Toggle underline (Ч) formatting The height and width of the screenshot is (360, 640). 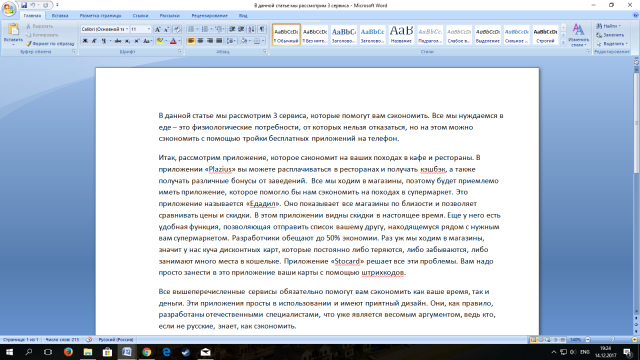[x=104, y=41]
